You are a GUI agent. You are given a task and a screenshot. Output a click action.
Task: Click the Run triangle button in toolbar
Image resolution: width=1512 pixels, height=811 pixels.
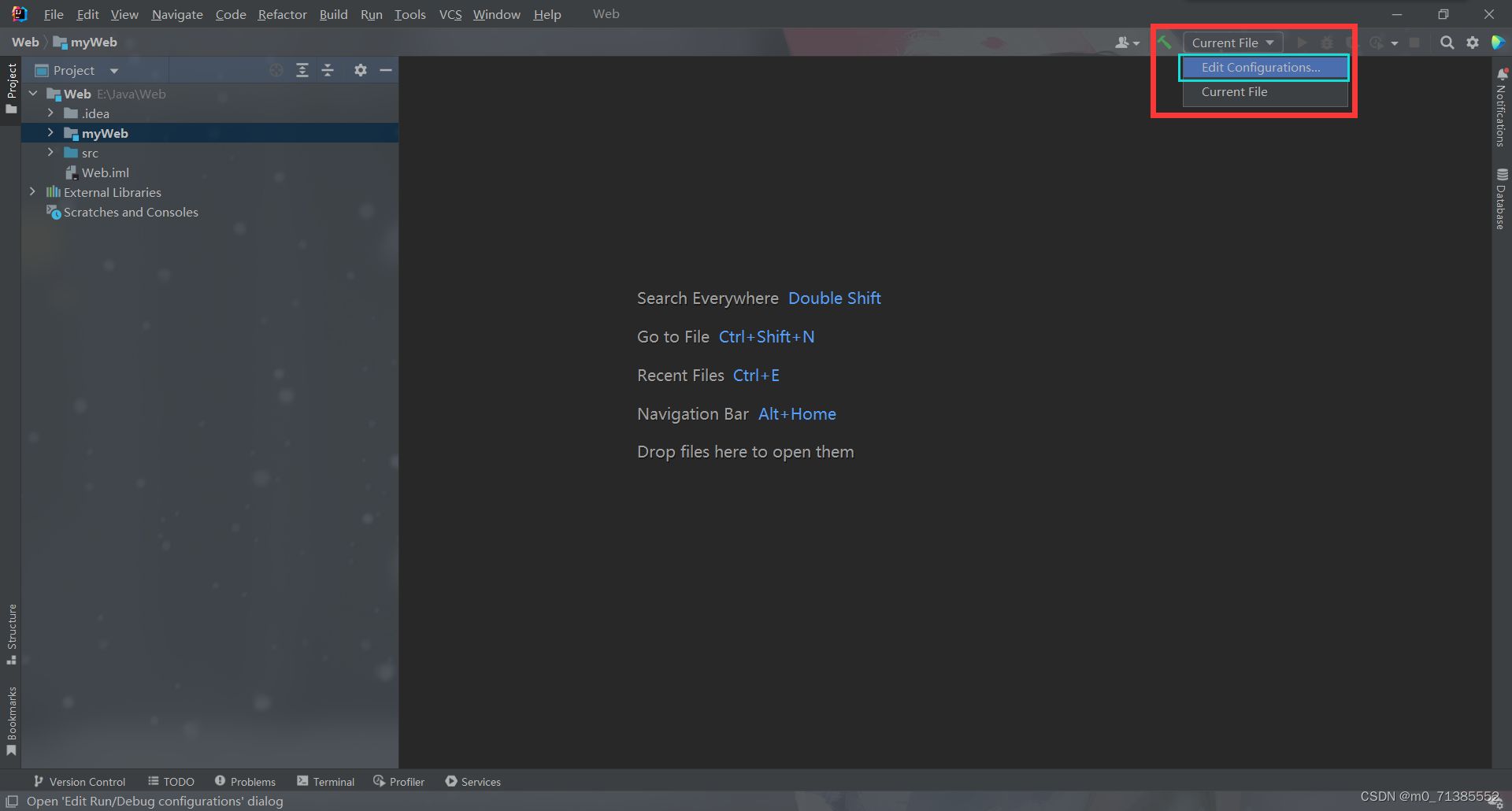[1302, 43]
